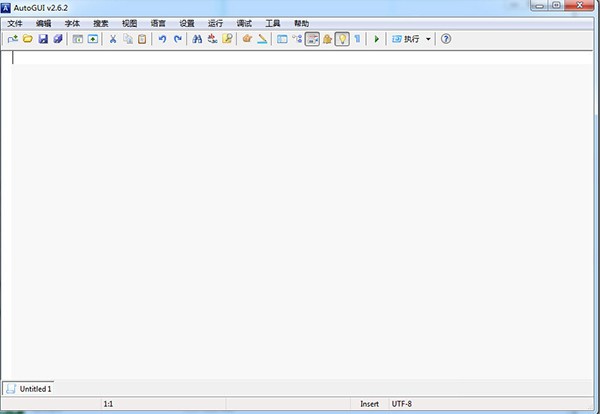The height and width of the screenshot is (414, 600).
Task: Cut selection with the scissors icon
Action: (113, 39)
